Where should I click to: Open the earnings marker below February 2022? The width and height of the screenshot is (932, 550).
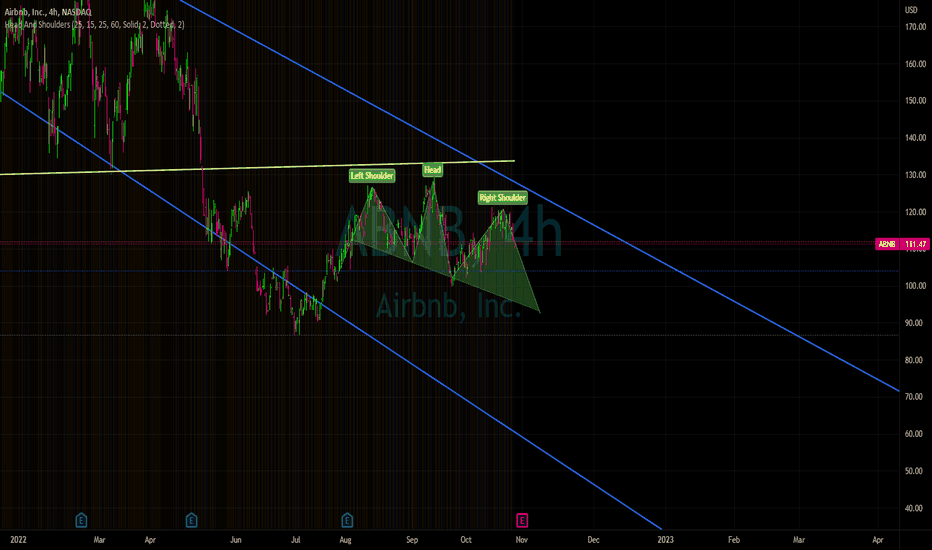coord(81,521)
